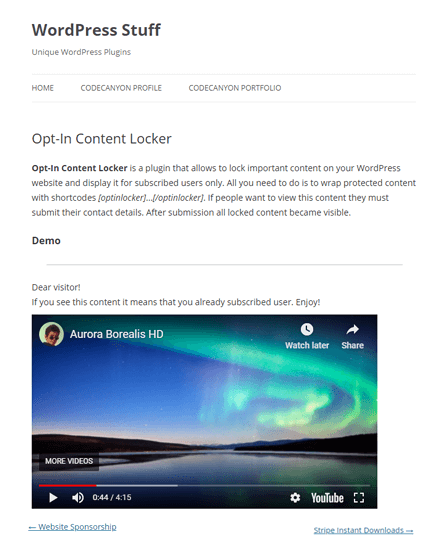
Task: Open the Aurora Borealis HD video title
Action: click(116, 334)
